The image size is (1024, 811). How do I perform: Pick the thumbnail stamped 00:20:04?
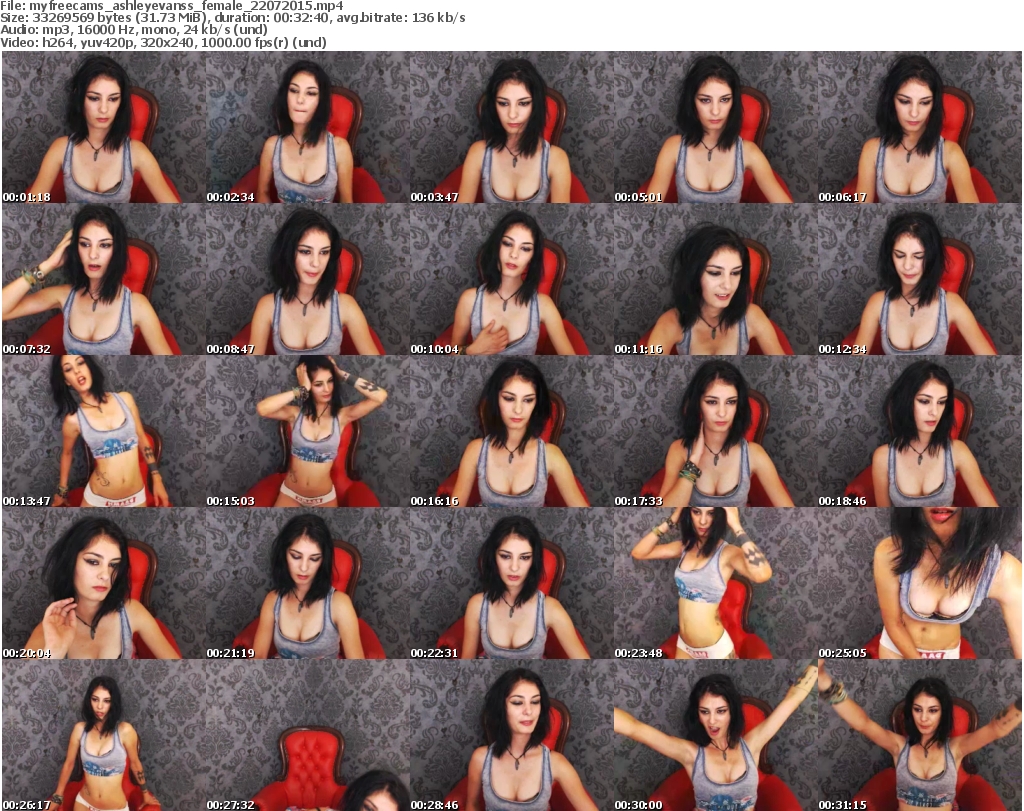click(x=104, y=583)
